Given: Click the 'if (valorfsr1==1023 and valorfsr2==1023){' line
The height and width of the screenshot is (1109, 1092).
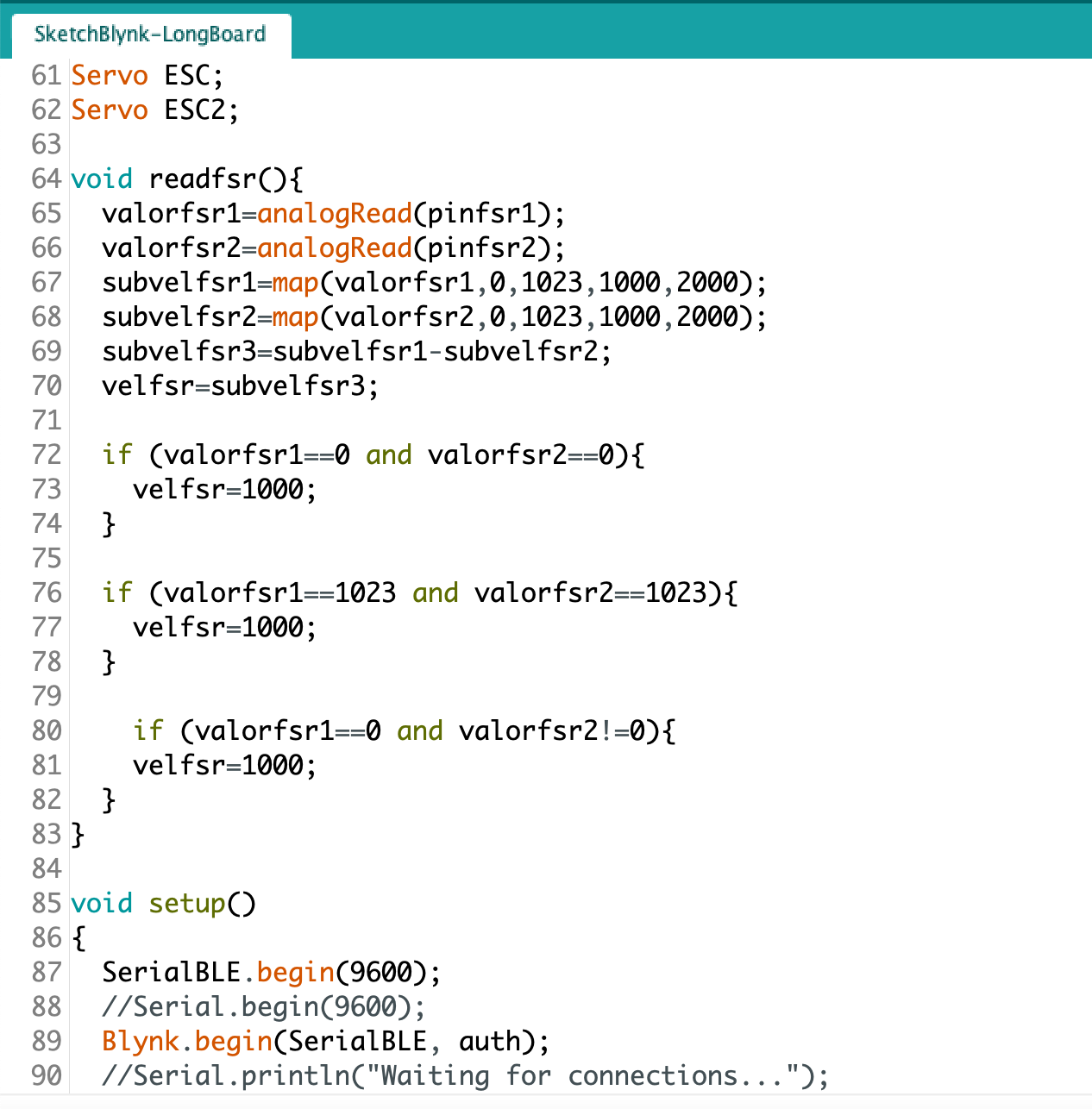Looking at the screenshot, I should pyautogui.click(x=419, y=593).
